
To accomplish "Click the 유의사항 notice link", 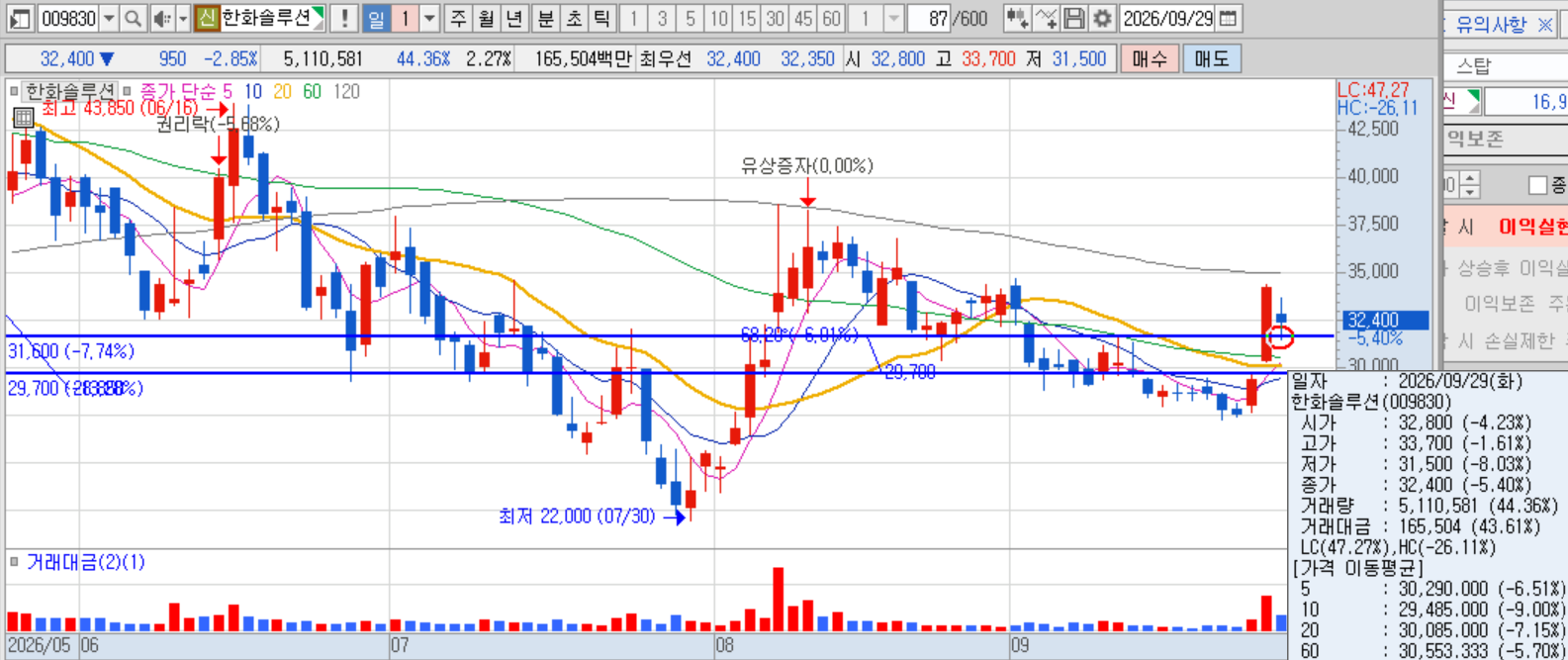I will pos(1491,25).
